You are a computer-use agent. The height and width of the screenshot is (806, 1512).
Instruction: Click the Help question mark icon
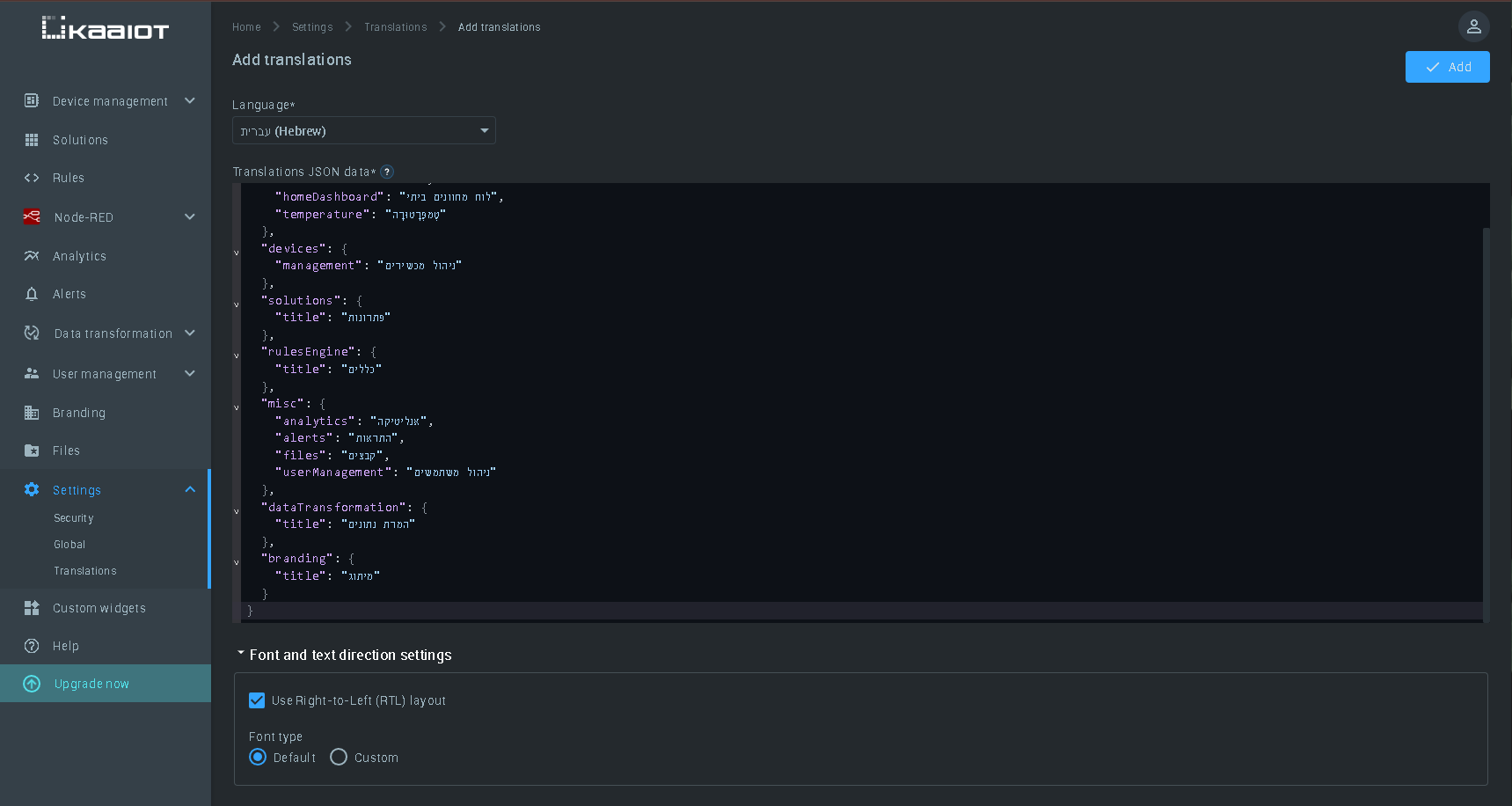pos(32,646)
